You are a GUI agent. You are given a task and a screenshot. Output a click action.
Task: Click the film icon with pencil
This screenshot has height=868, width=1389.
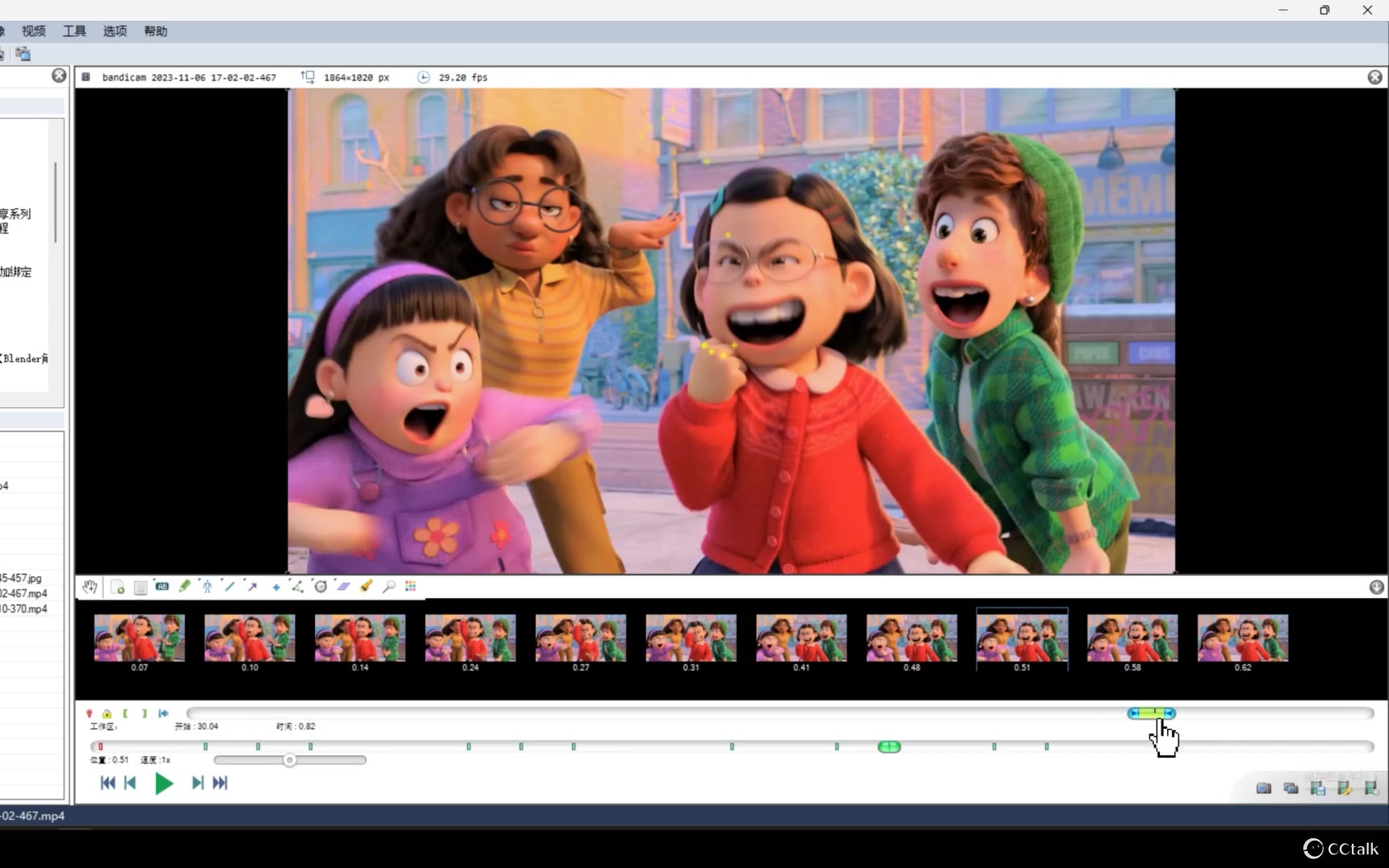[1344, 788]
